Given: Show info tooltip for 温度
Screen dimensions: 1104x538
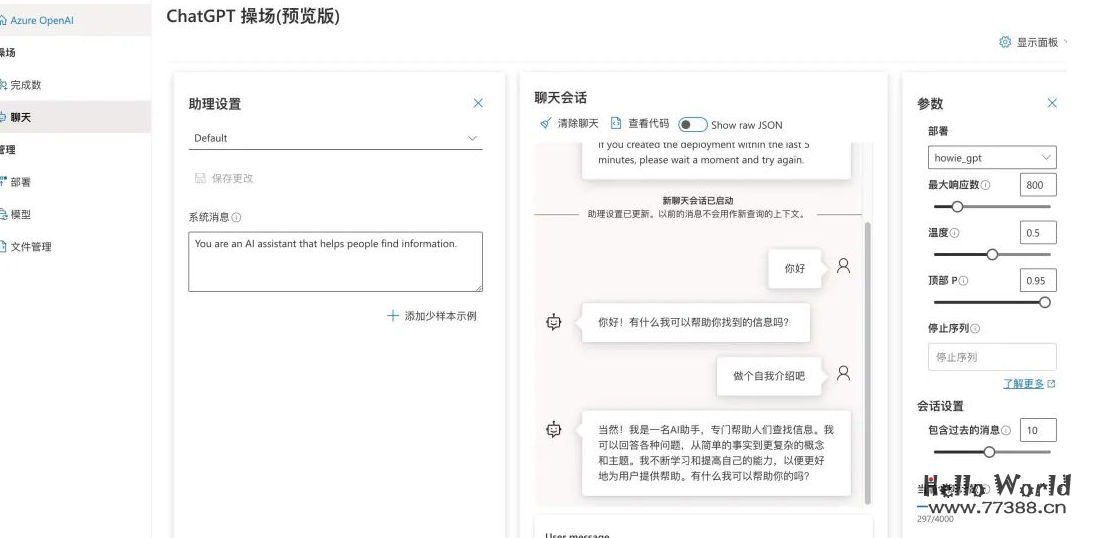Looking at the screenshot, I should (955, 233).
